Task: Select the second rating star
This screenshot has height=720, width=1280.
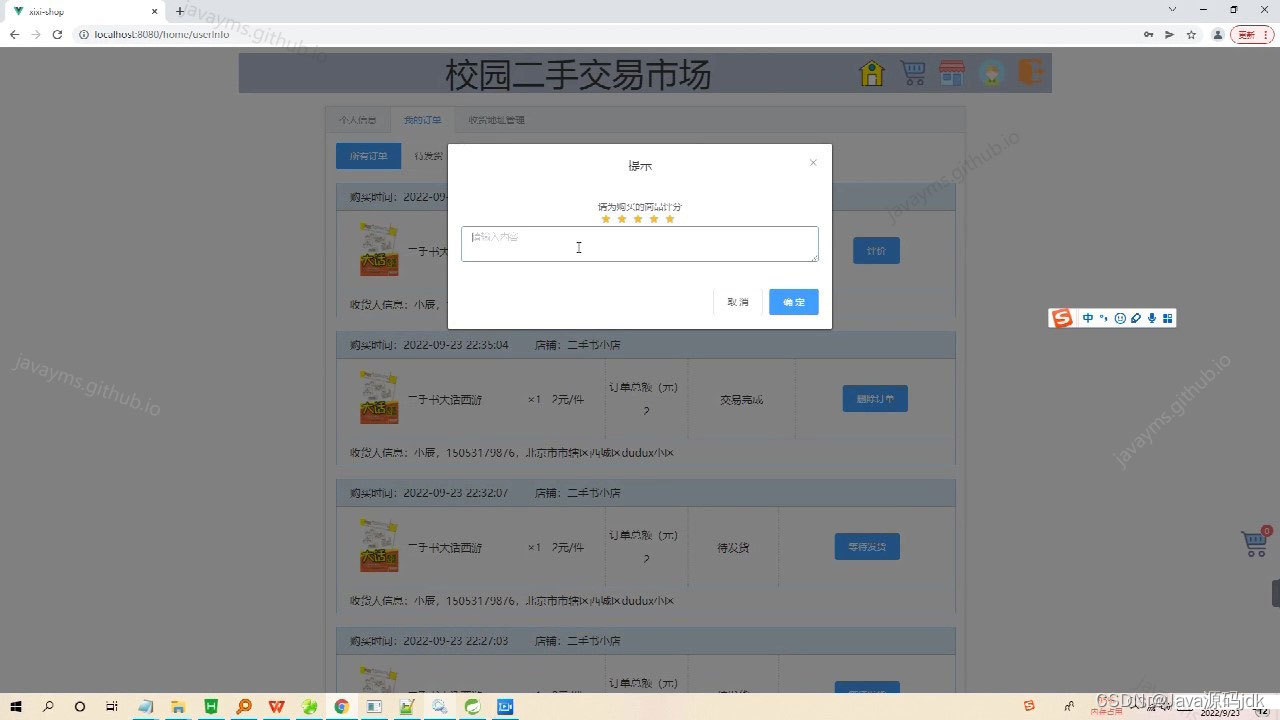Action: (x=622, y=219)
